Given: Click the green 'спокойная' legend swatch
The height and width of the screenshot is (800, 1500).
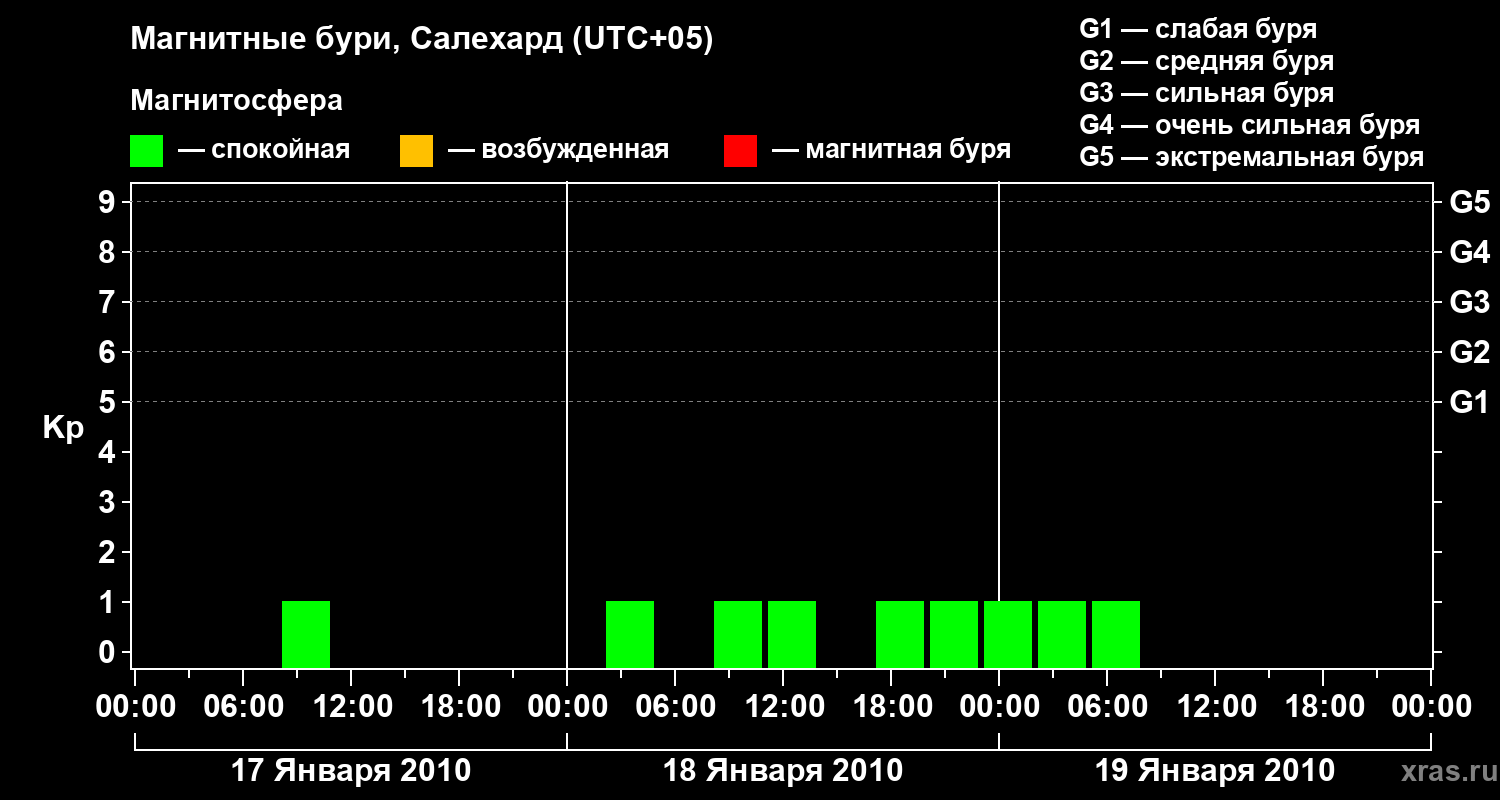Looking at the screenshot, I should point(146,151).
